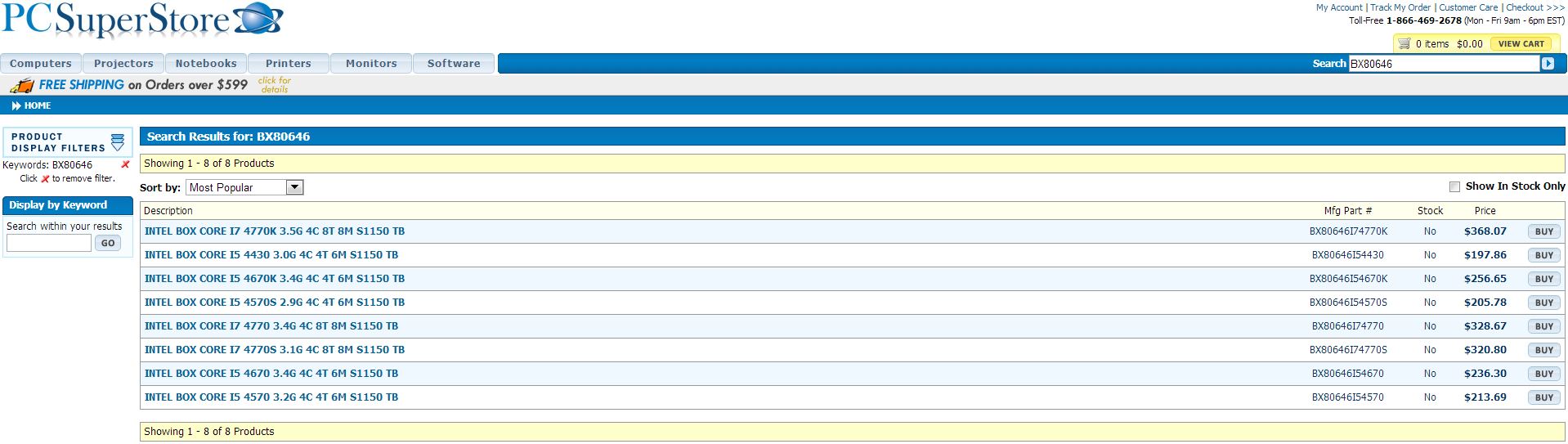This screenshot has height=444, width=1568.
Task: Buy the $213.69 I5 4570 processor
Action: tap(1543, 397)
